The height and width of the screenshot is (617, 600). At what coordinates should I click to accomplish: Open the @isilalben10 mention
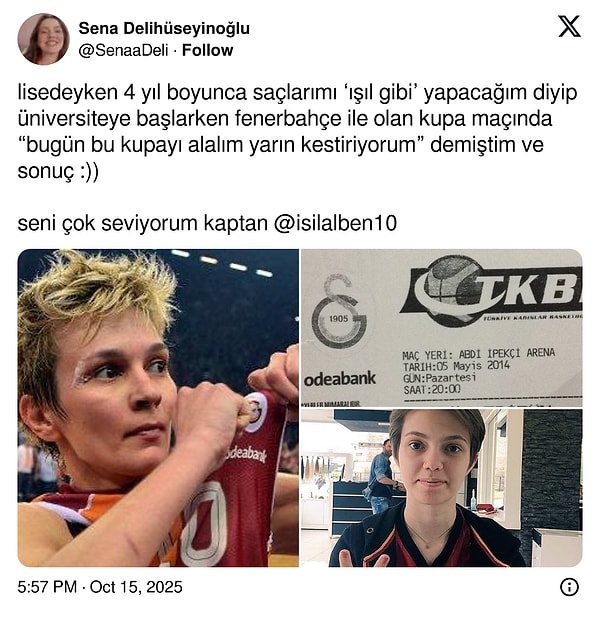(x=335, y=223)
